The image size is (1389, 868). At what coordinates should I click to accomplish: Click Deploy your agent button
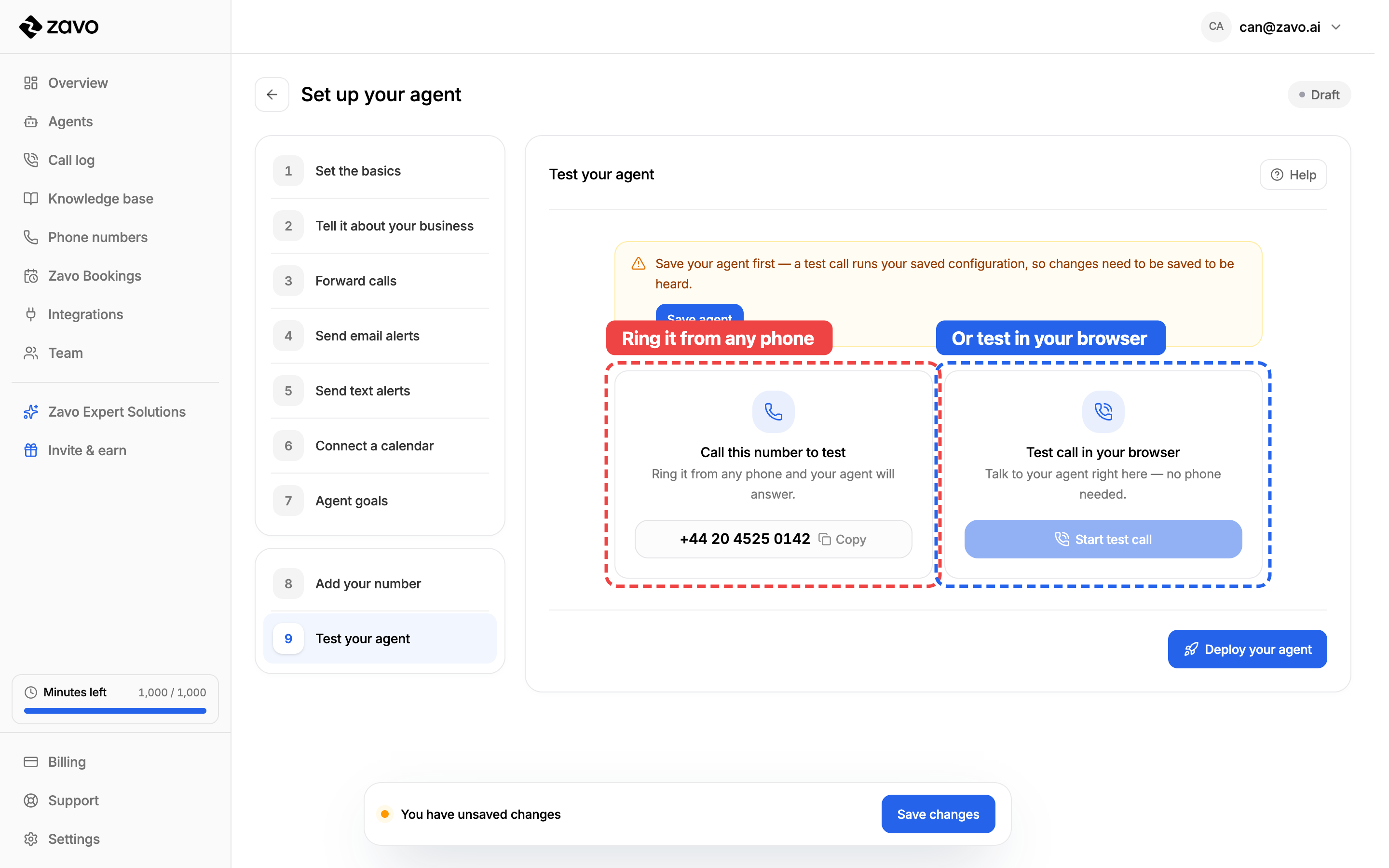[x=1247, y=649]
